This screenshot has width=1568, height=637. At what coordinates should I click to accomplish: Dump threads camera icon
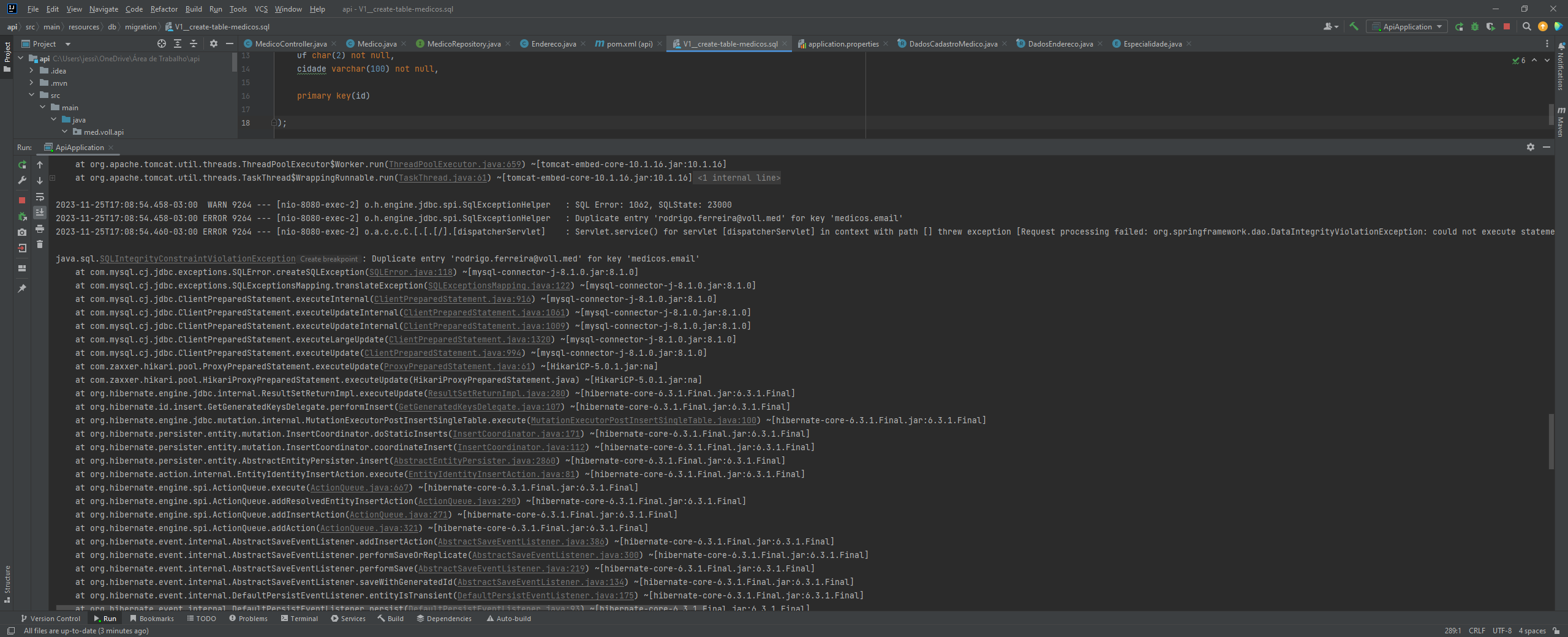coord(22,232)
